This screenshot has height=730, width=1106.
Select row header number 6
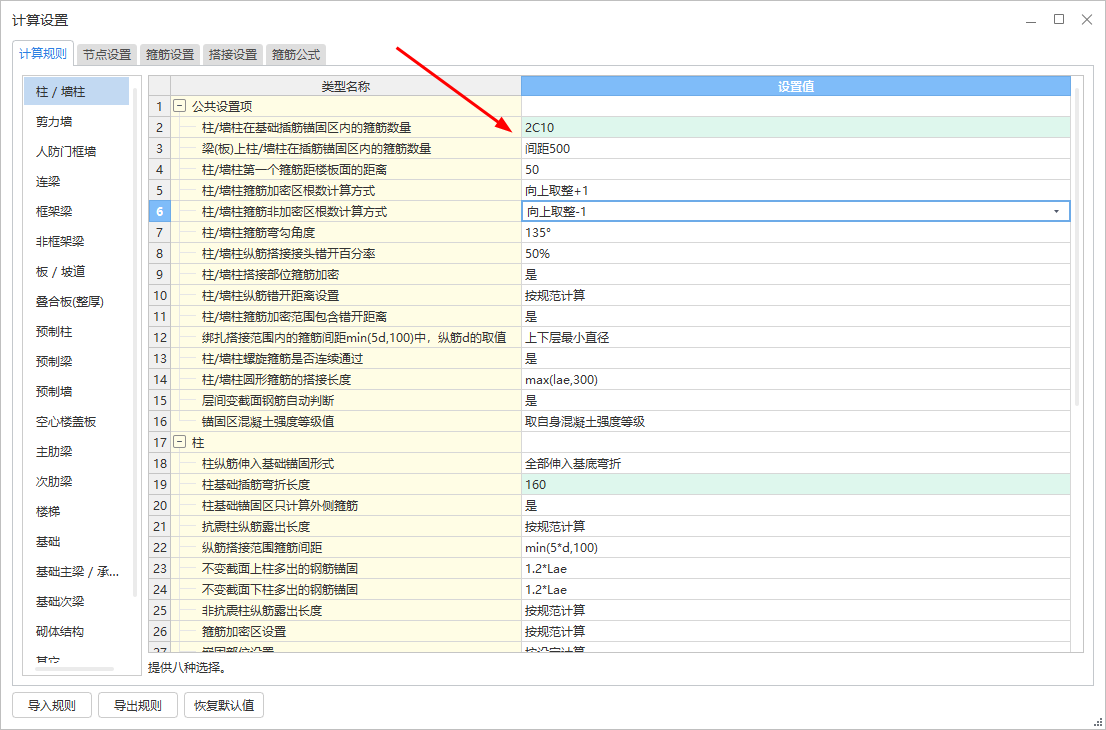pyautogui.click(x=159, y=212)
